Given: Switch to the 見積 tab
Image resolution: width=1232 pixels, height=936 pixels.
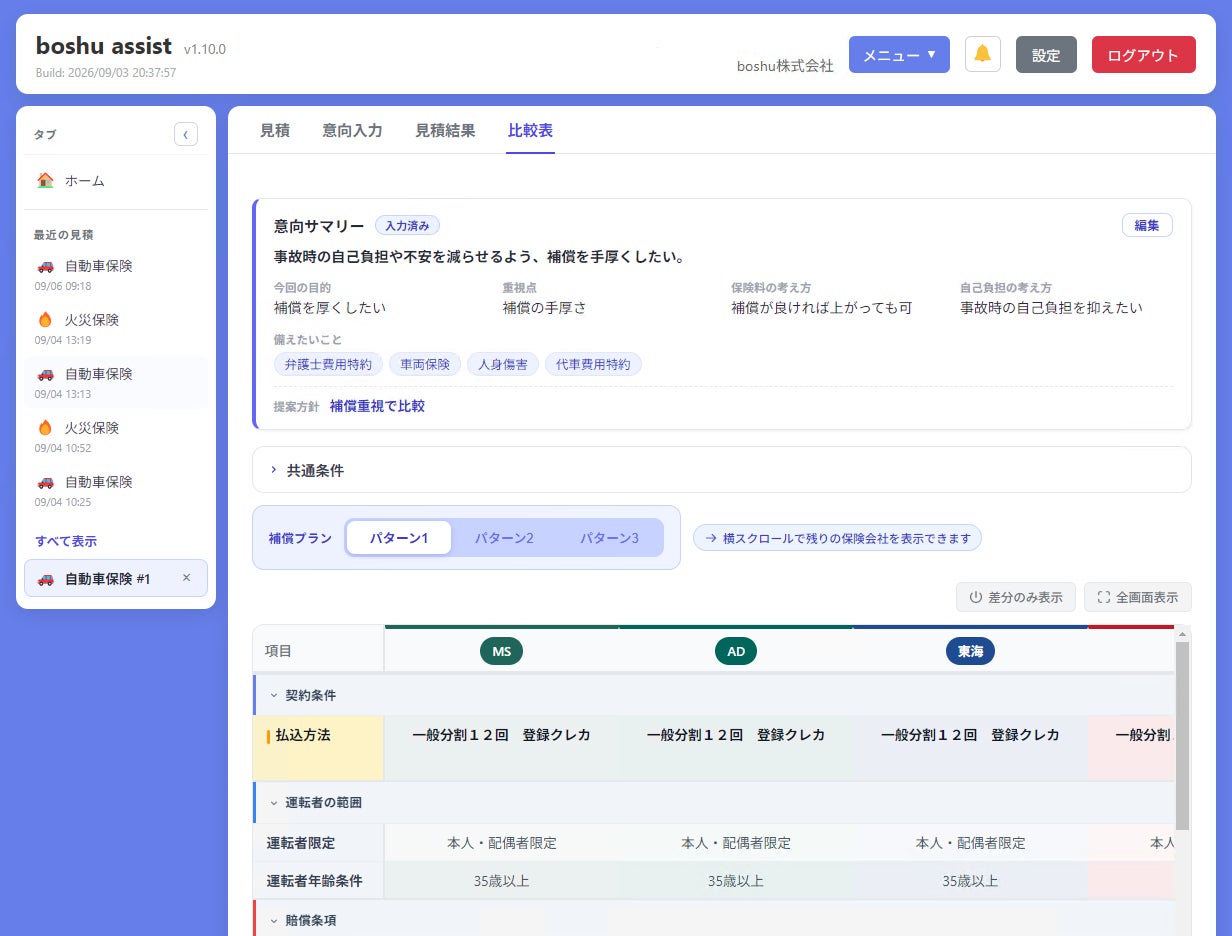Looking at the screenshot, I should click(x=275, y=130).
